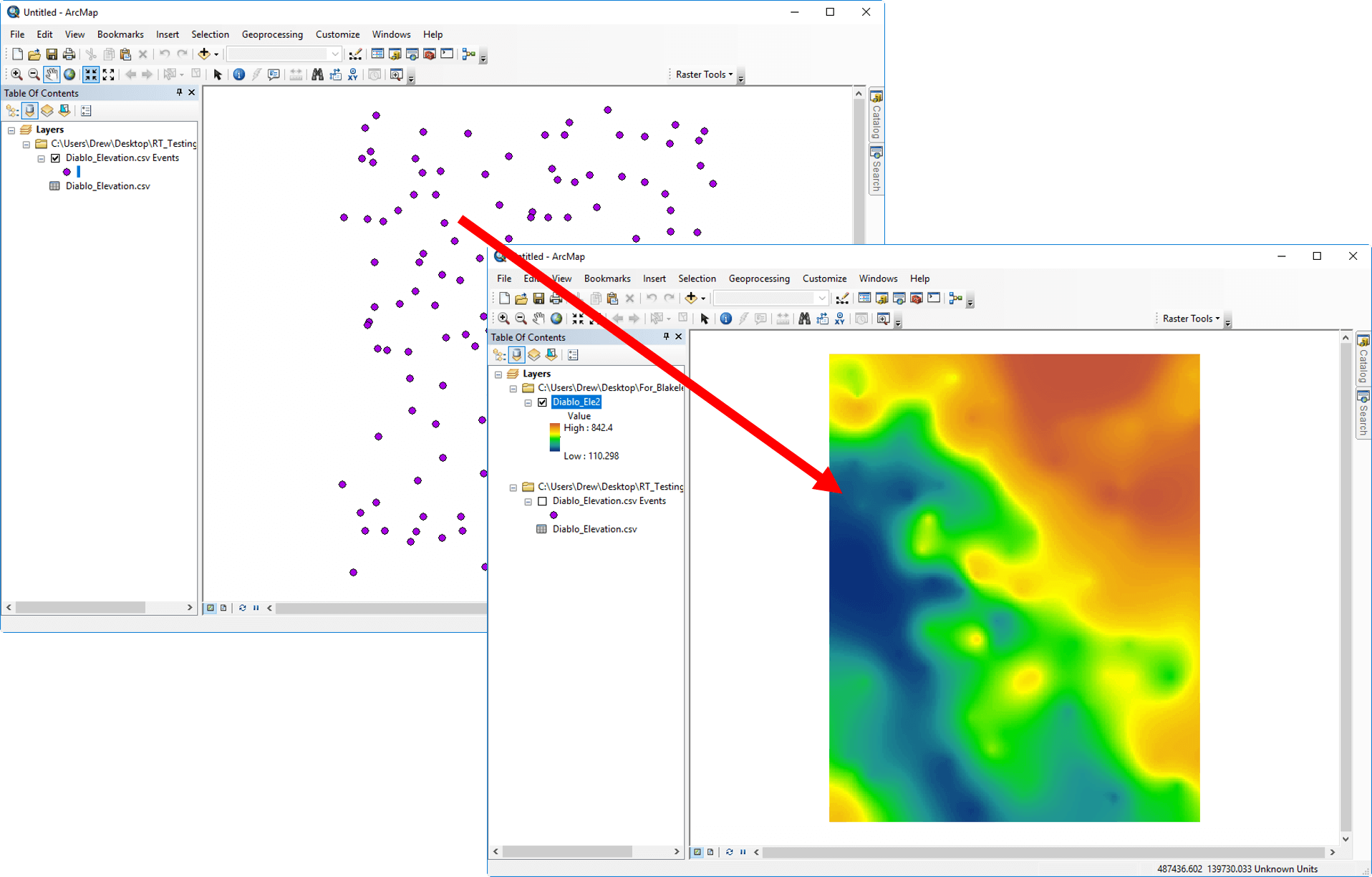Pin the Table Of Contents panel
The width and height of the screenshot is (1372, 877).
coord(665,336)
